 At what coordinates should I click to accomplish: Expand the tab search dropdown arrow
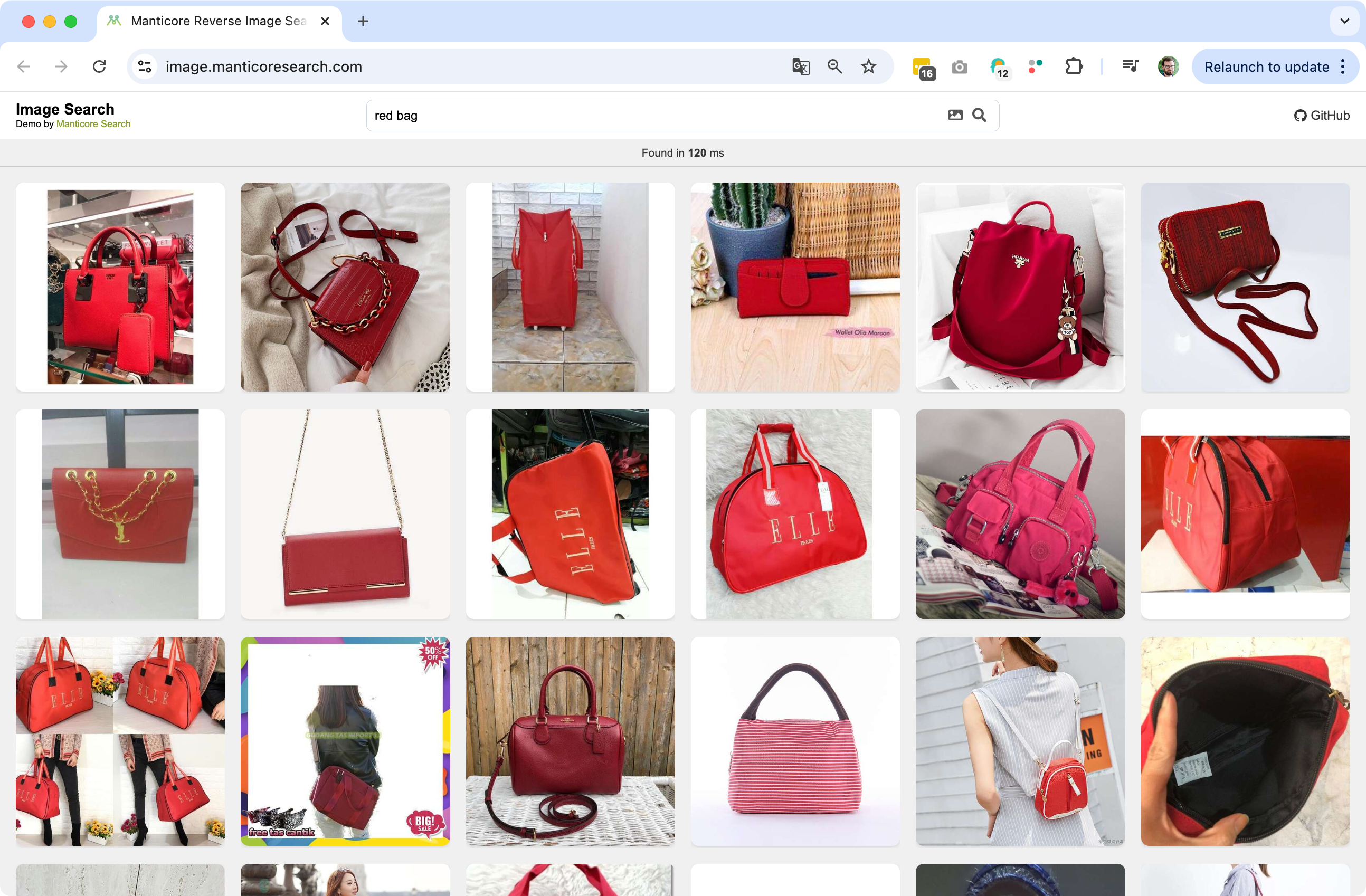click(1344, 21)
